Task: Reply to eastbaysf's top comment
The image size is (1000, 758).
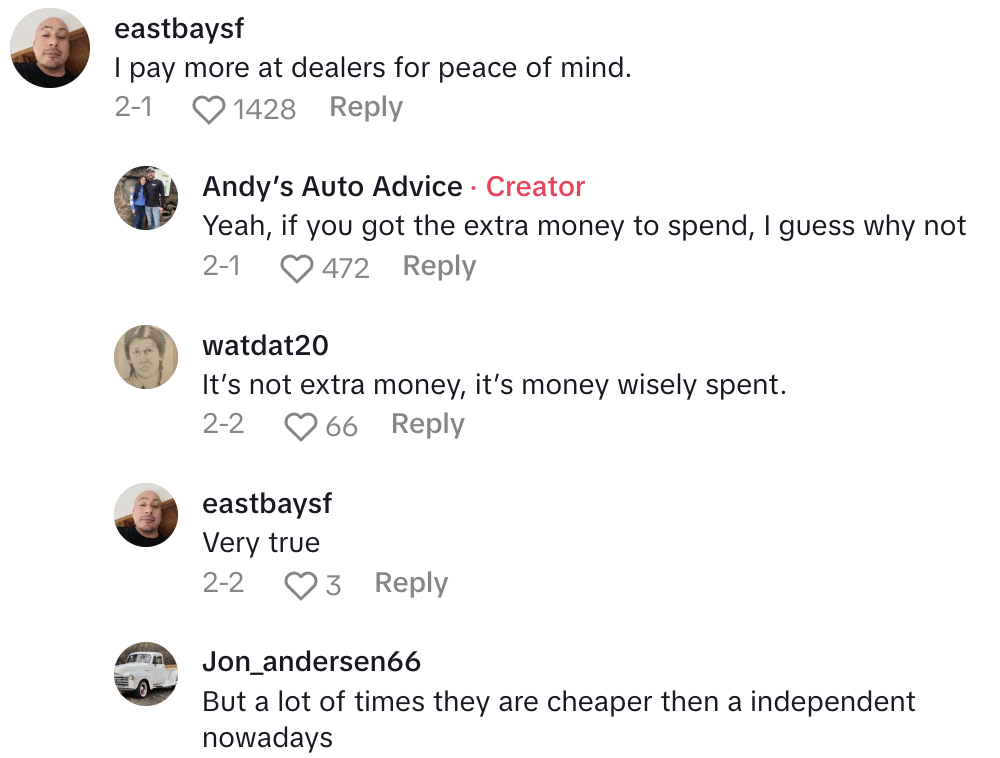Action: click(x=365, y=107)
